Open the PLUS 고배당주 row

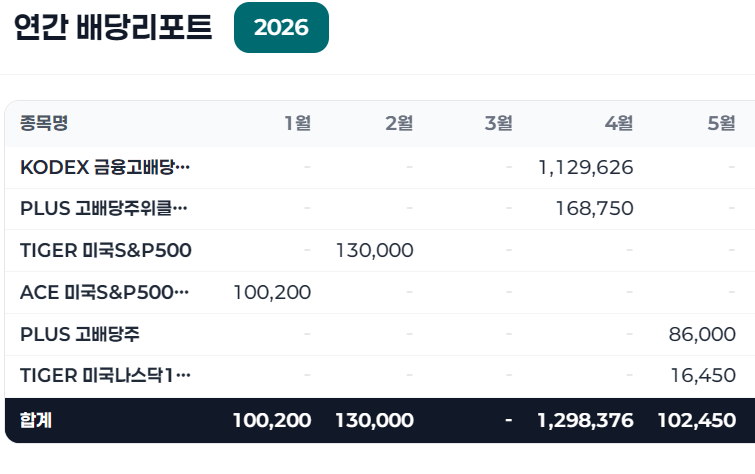coord(380,334)
